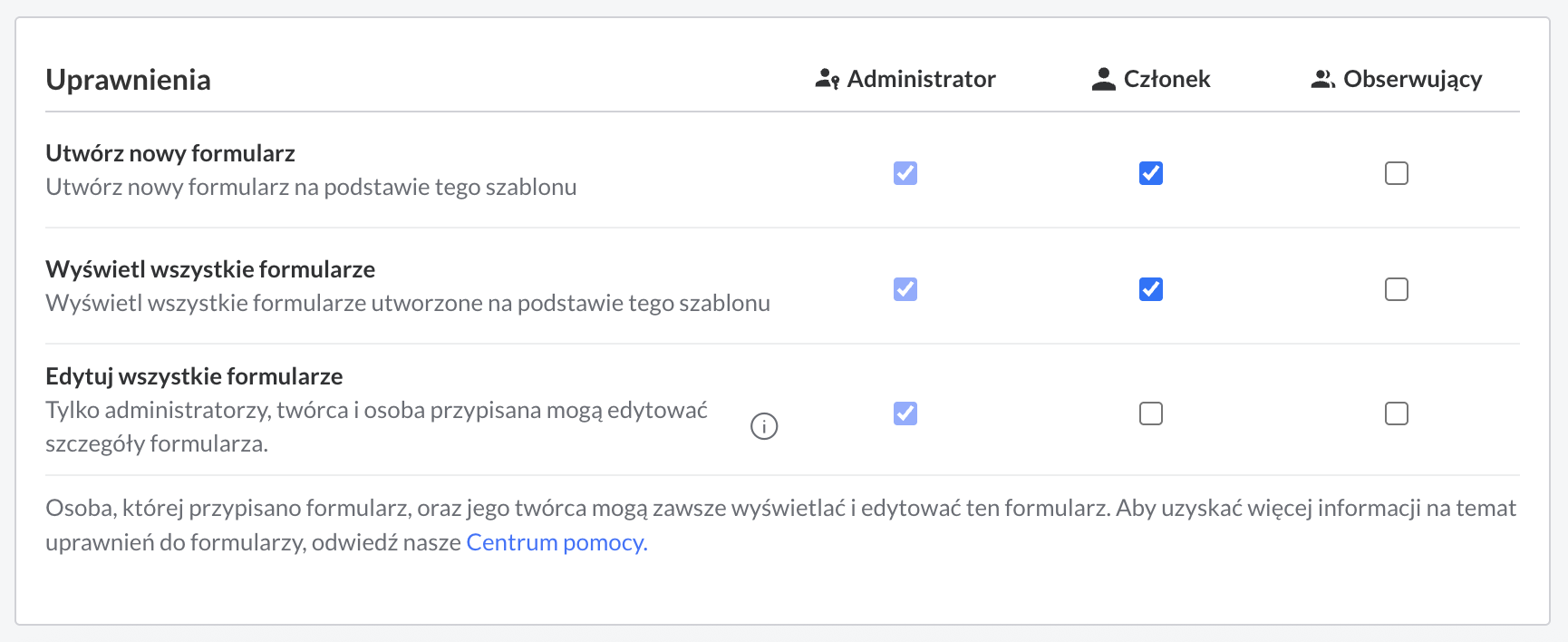Click the Obserwujący role icon
This screenshot has height=642, width=1568.
pyautogui.click(x=1322, y=80)
